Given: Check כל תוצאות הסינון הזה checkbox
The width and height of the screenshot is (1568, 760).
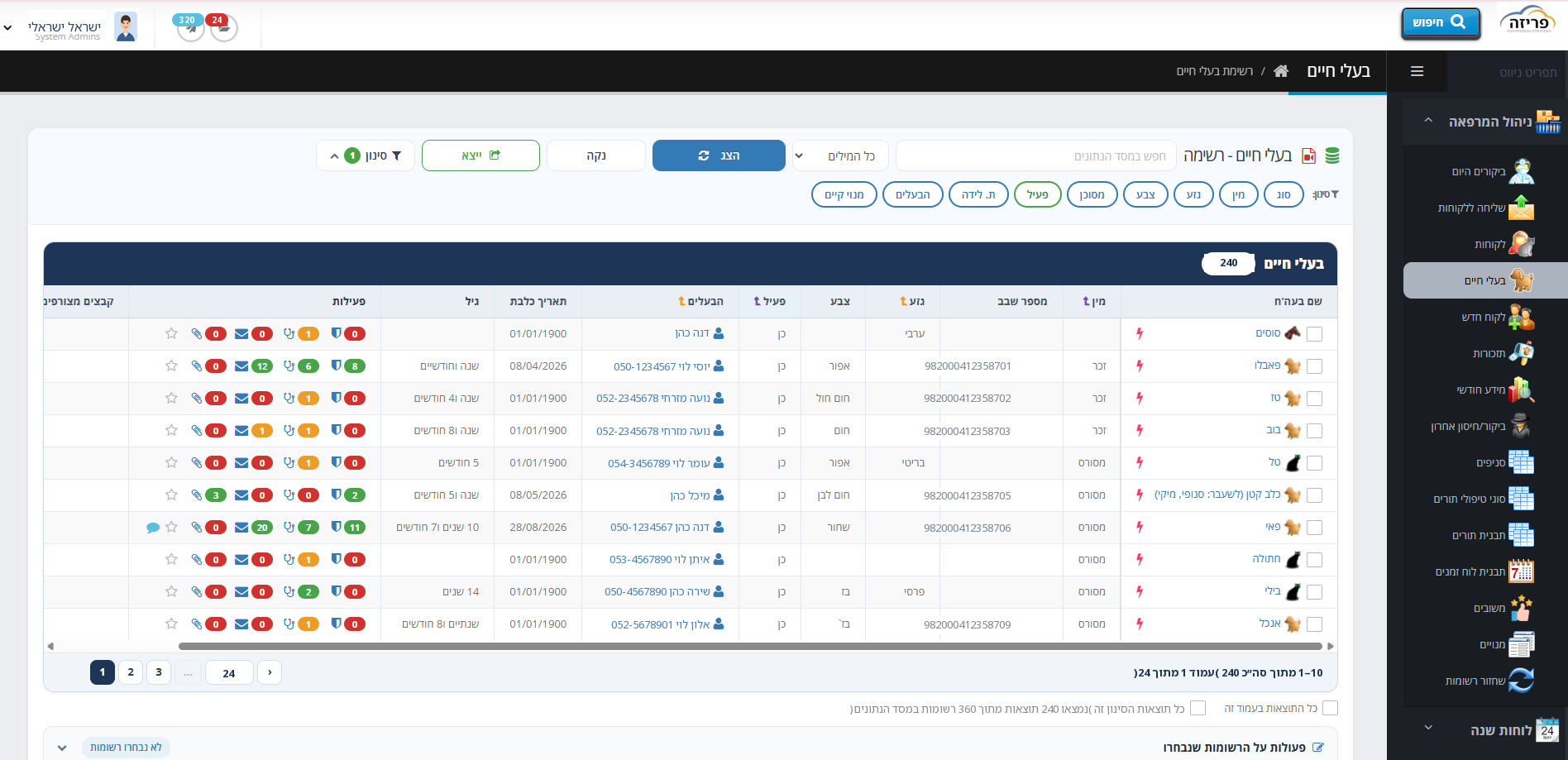Looking at the screenshot, I should 1198,708.
